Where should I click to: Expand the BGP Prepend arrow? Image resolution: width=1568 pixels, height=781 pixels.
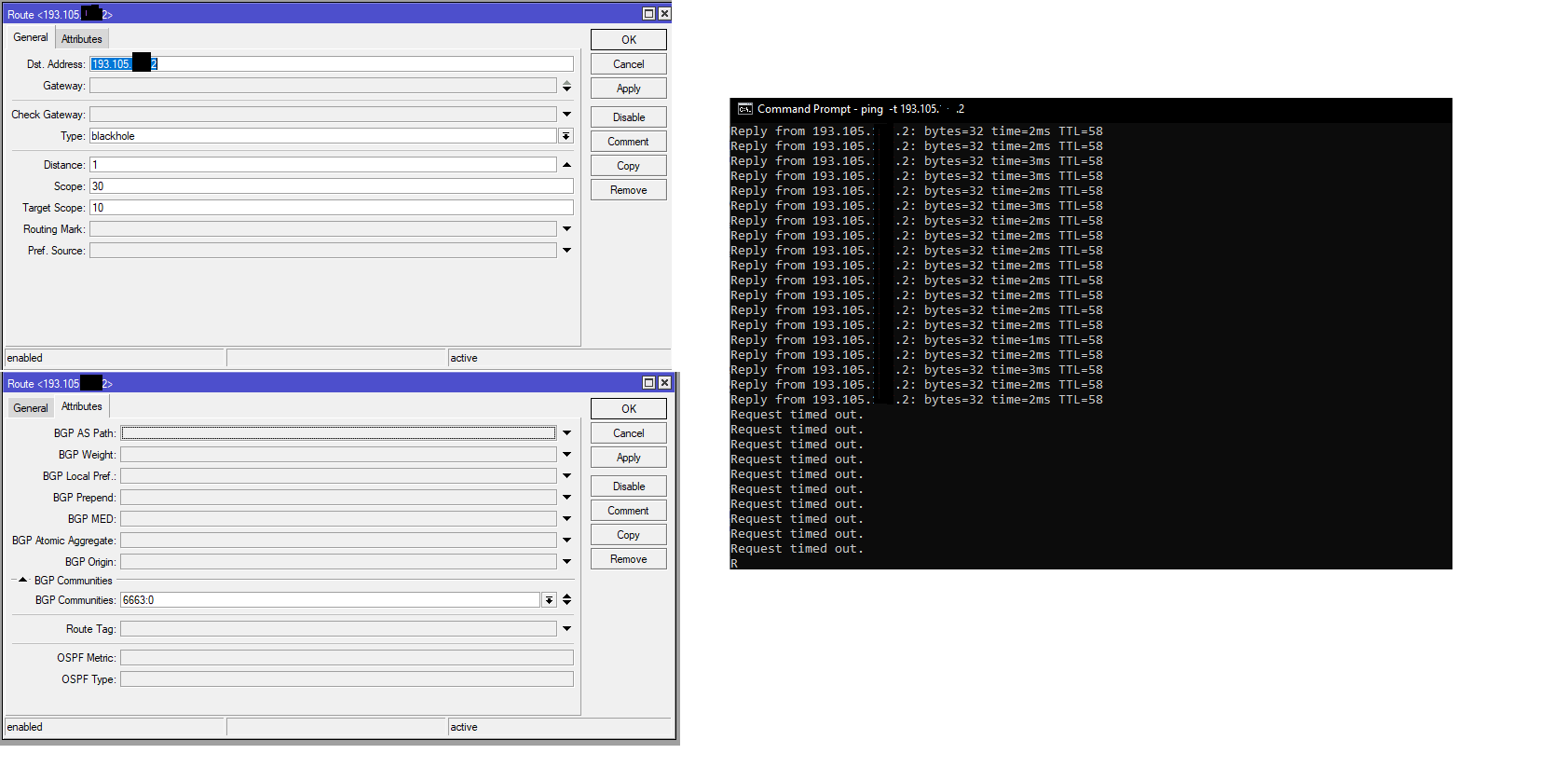pyautogui.click(x=566, y=498)
